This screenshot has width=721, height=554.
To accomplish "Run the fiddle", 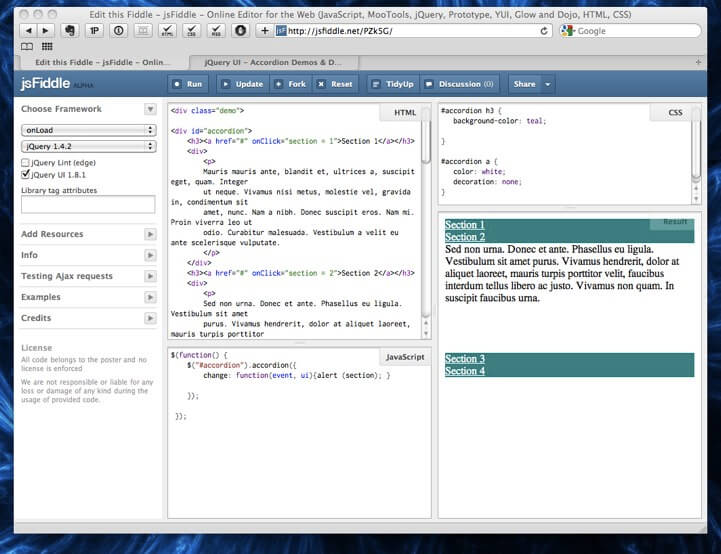I will coord(188,84).
